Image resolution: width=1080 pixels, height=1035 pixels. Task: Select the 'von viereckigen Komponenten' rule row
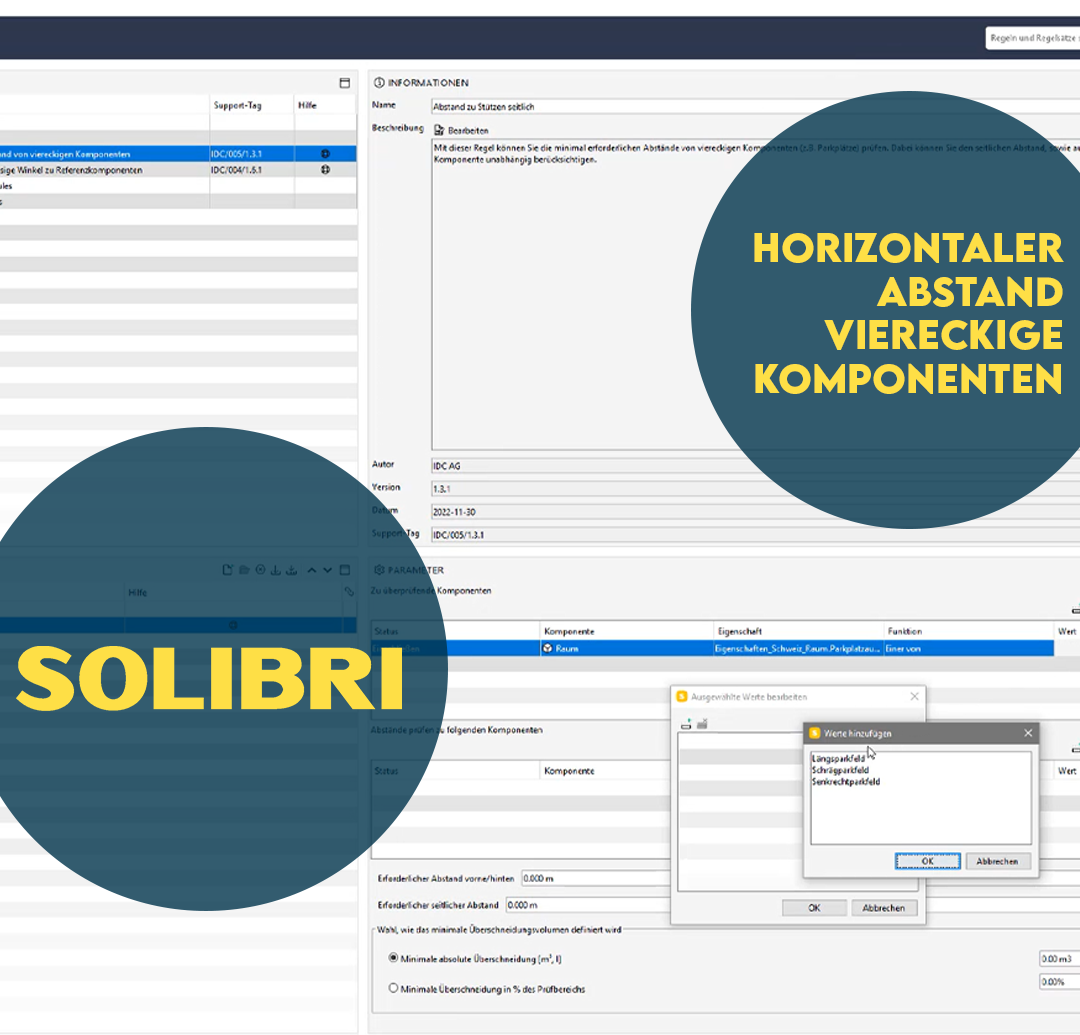click(178, 154)
